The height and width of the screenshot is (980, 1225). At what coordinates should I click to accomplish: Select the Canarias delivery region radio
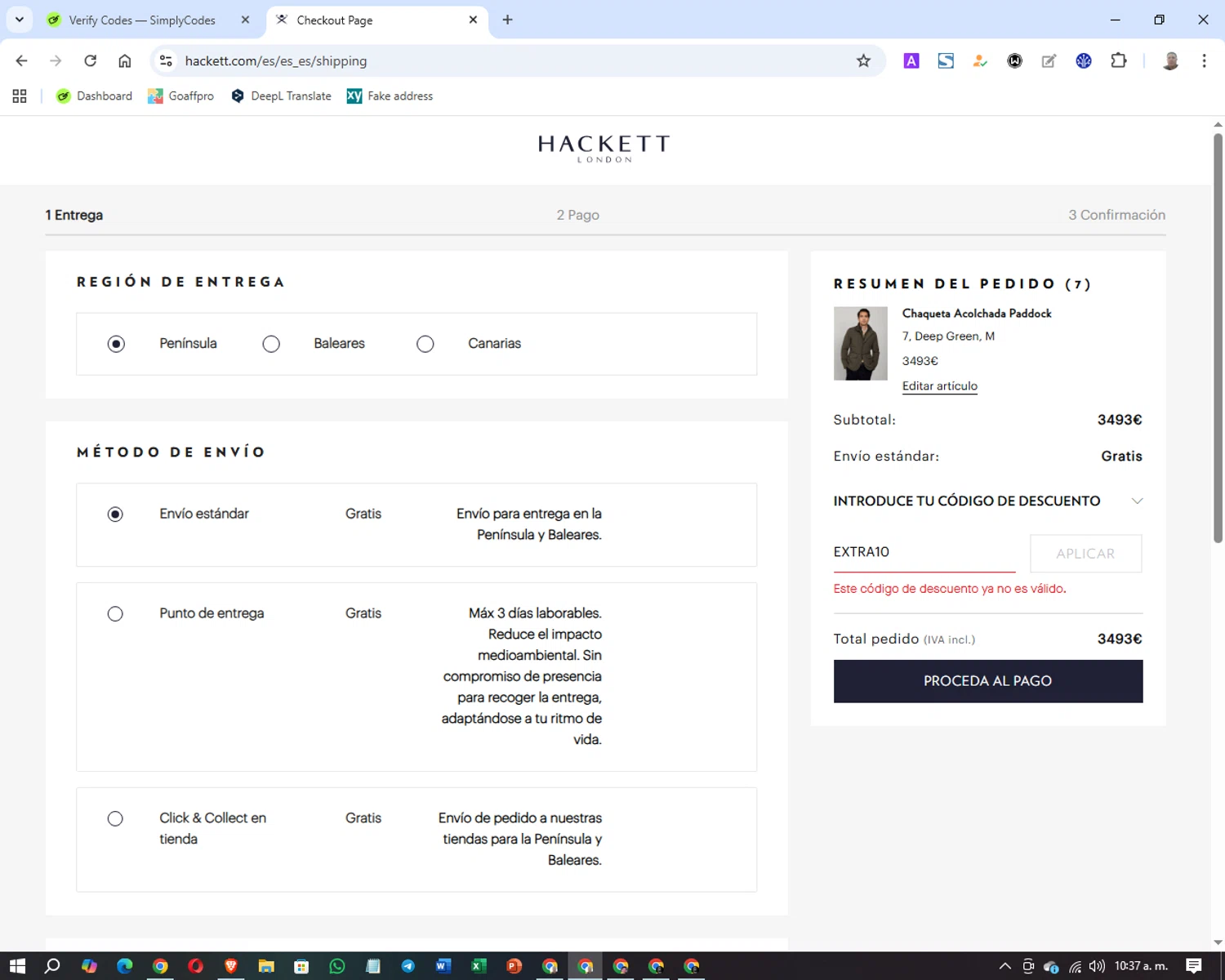425,344
